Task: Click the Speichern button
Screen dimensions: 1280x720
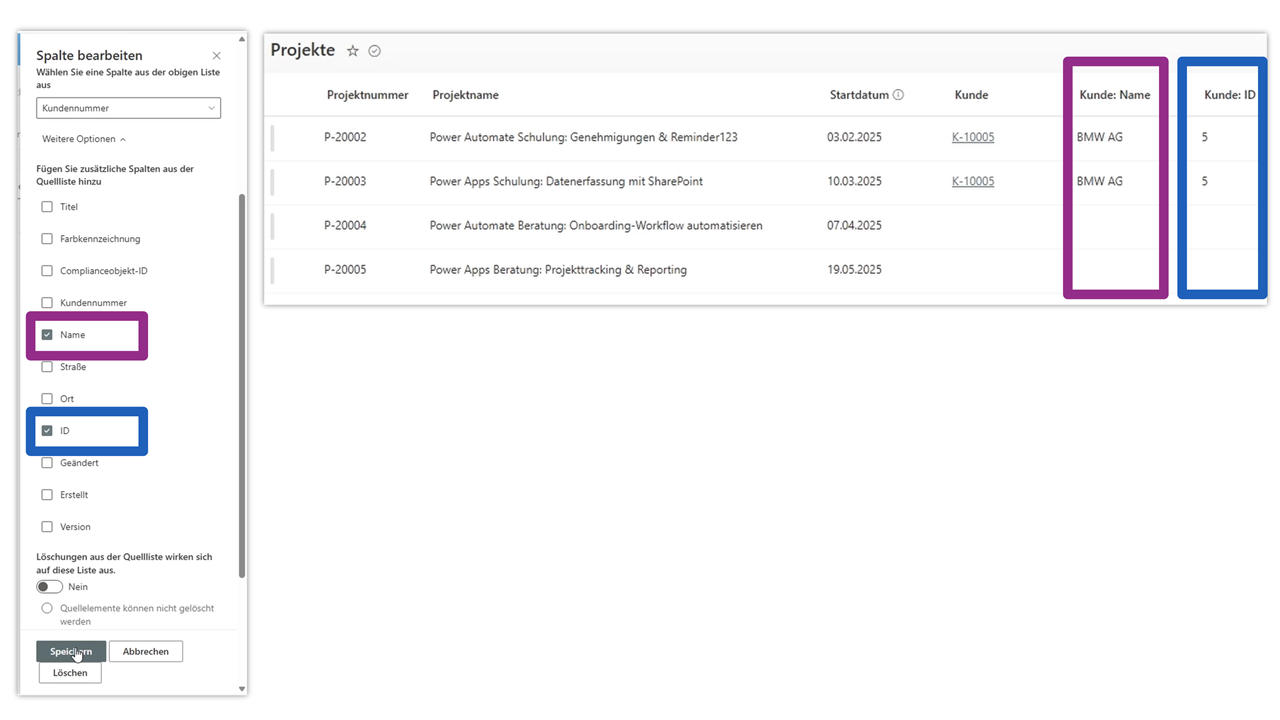Action: [x=71, y=652]
